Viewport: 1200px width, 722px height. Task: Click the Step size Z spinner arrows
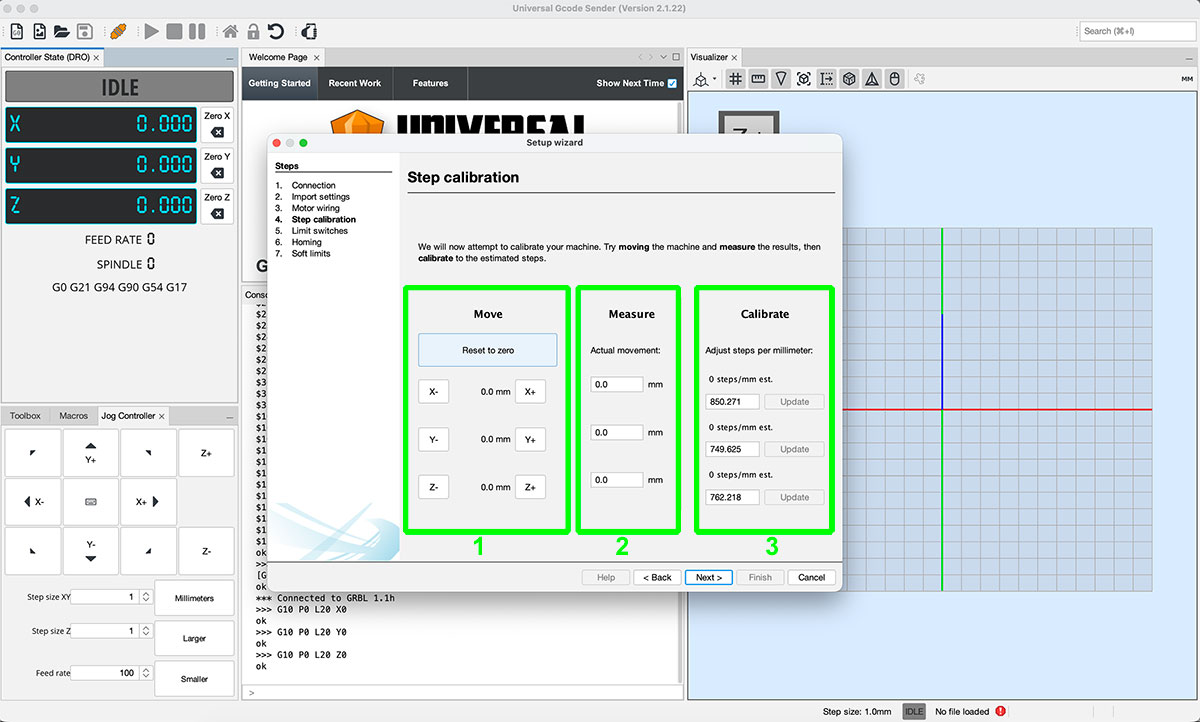pyautogui.click(x=146, y=631)
